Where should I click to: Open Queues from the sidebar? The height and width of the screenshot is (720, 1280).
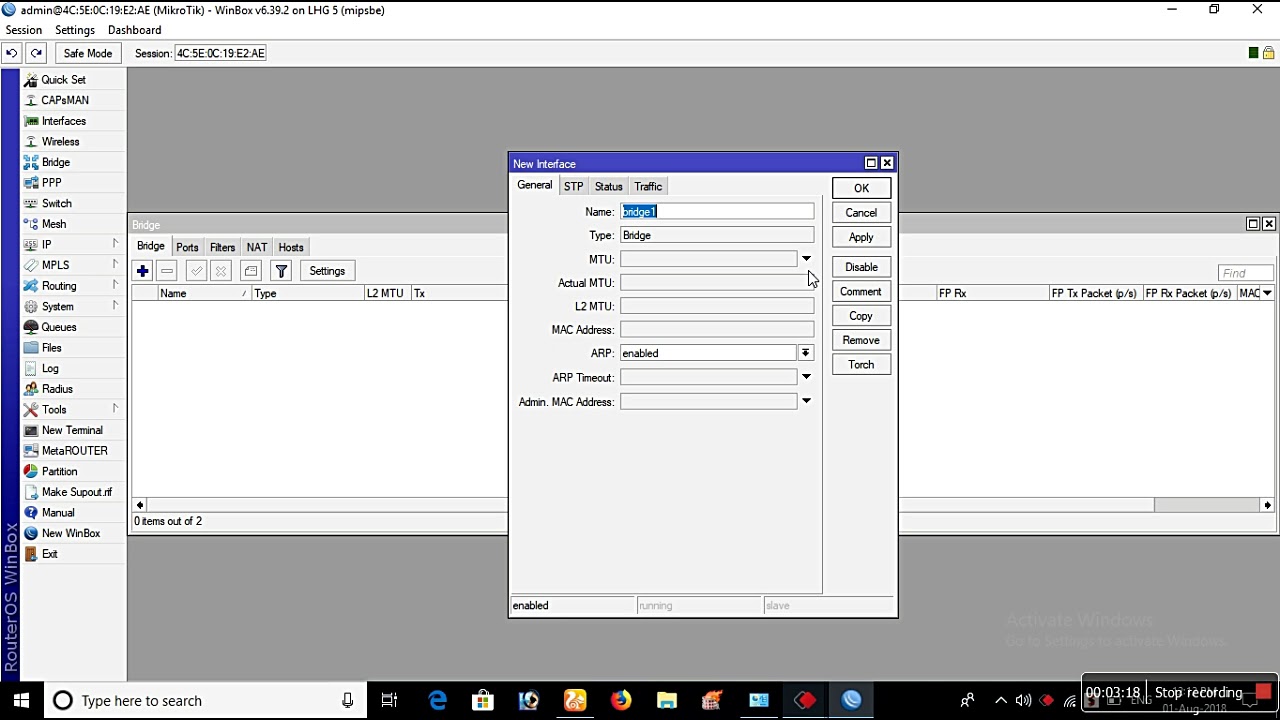coord(59,327)
